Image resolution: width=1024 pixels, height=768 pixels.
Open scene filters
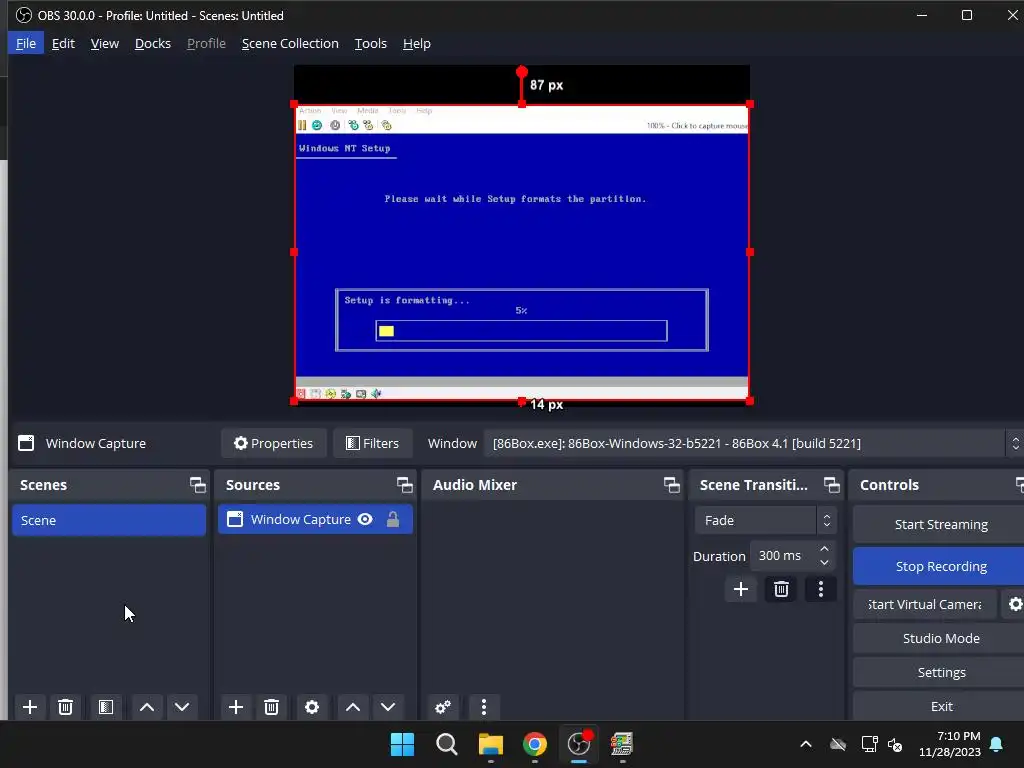(x=106, y=707)
